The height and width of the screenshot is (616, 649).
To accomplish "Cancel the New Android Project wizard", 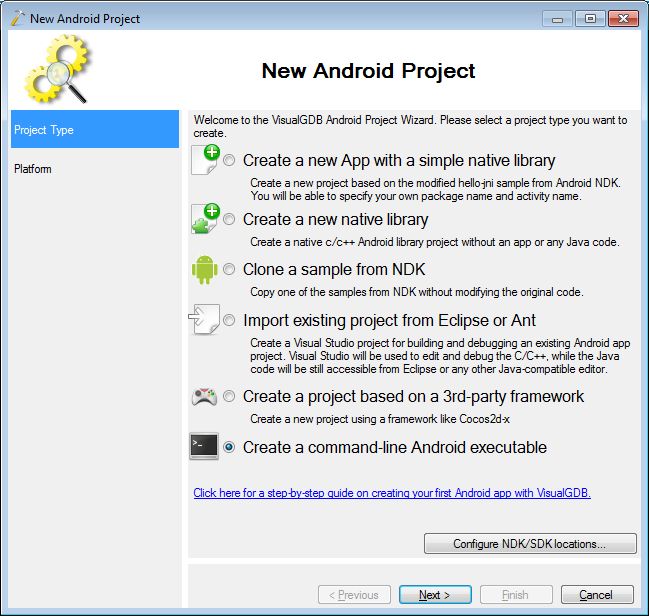I will coord(597,595).
